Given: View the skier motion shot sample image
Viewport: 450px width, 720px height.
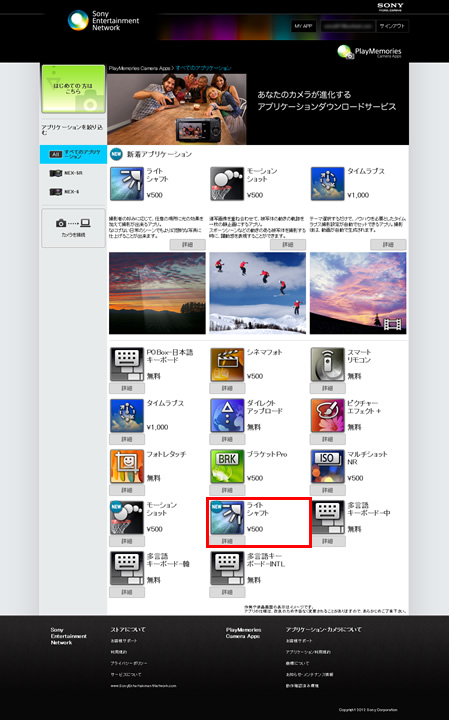Looking at the screenshot, I should [258, 293].
